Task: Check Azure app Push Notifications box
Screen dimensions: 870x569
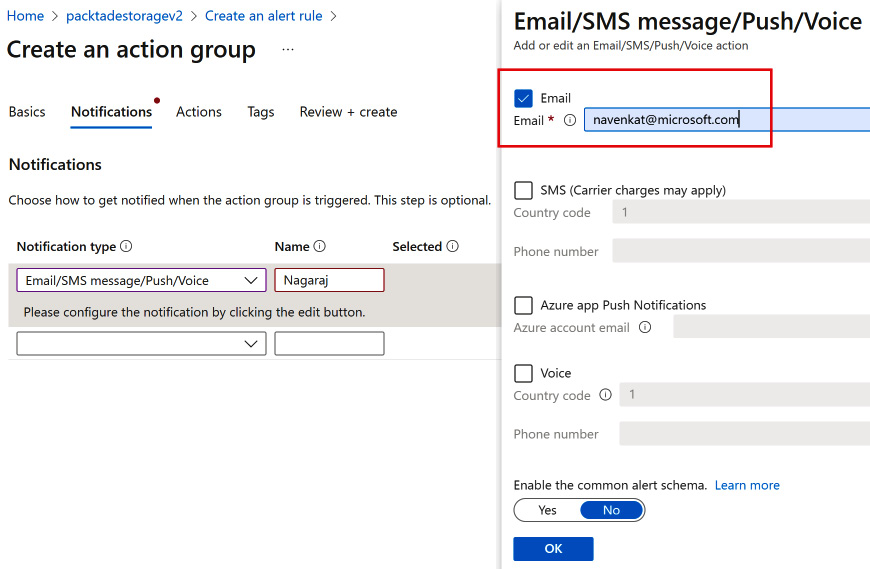Action: coord(523,305)
